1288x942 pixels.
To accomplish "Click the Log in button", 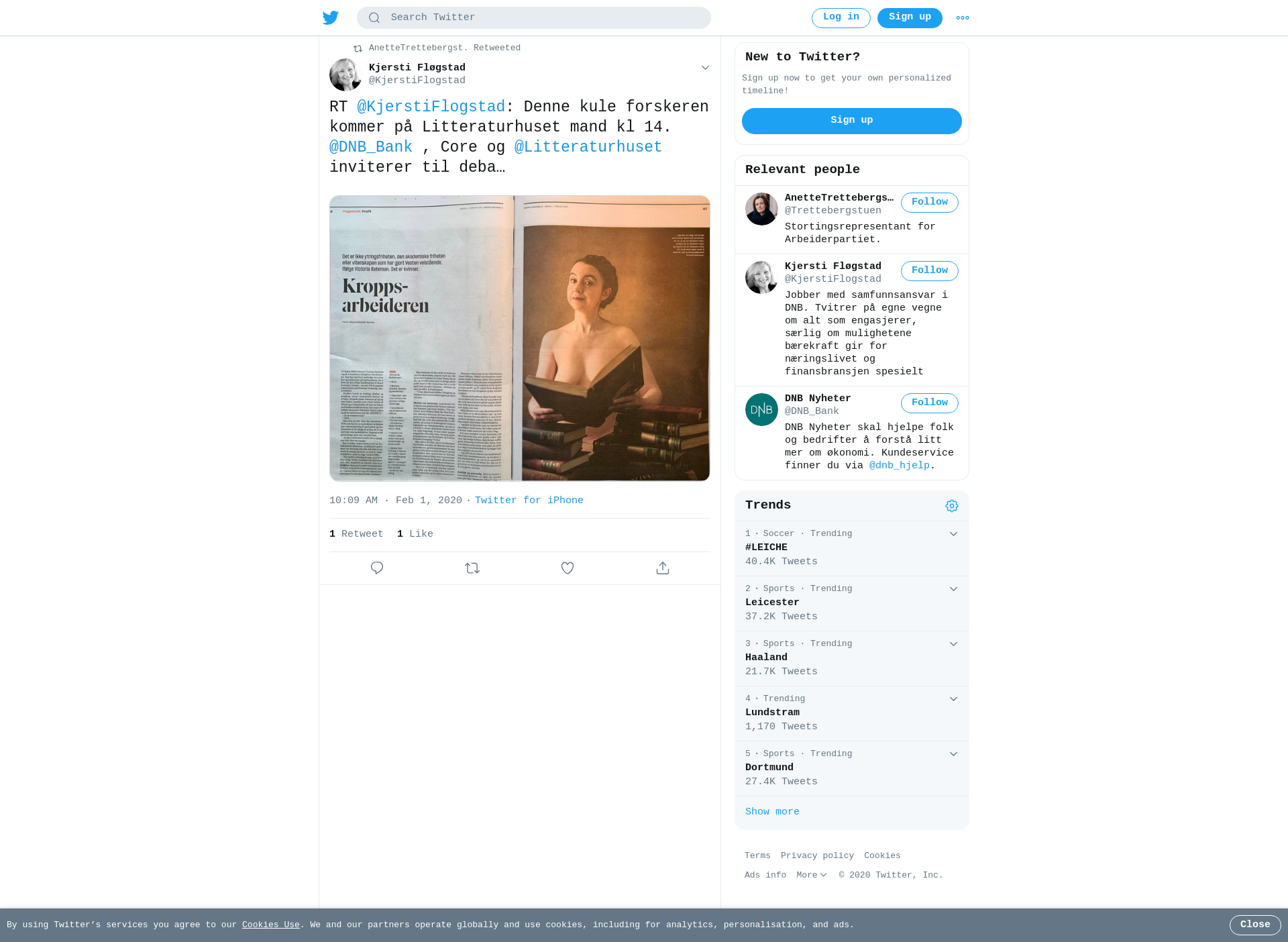I will (841, 18).
